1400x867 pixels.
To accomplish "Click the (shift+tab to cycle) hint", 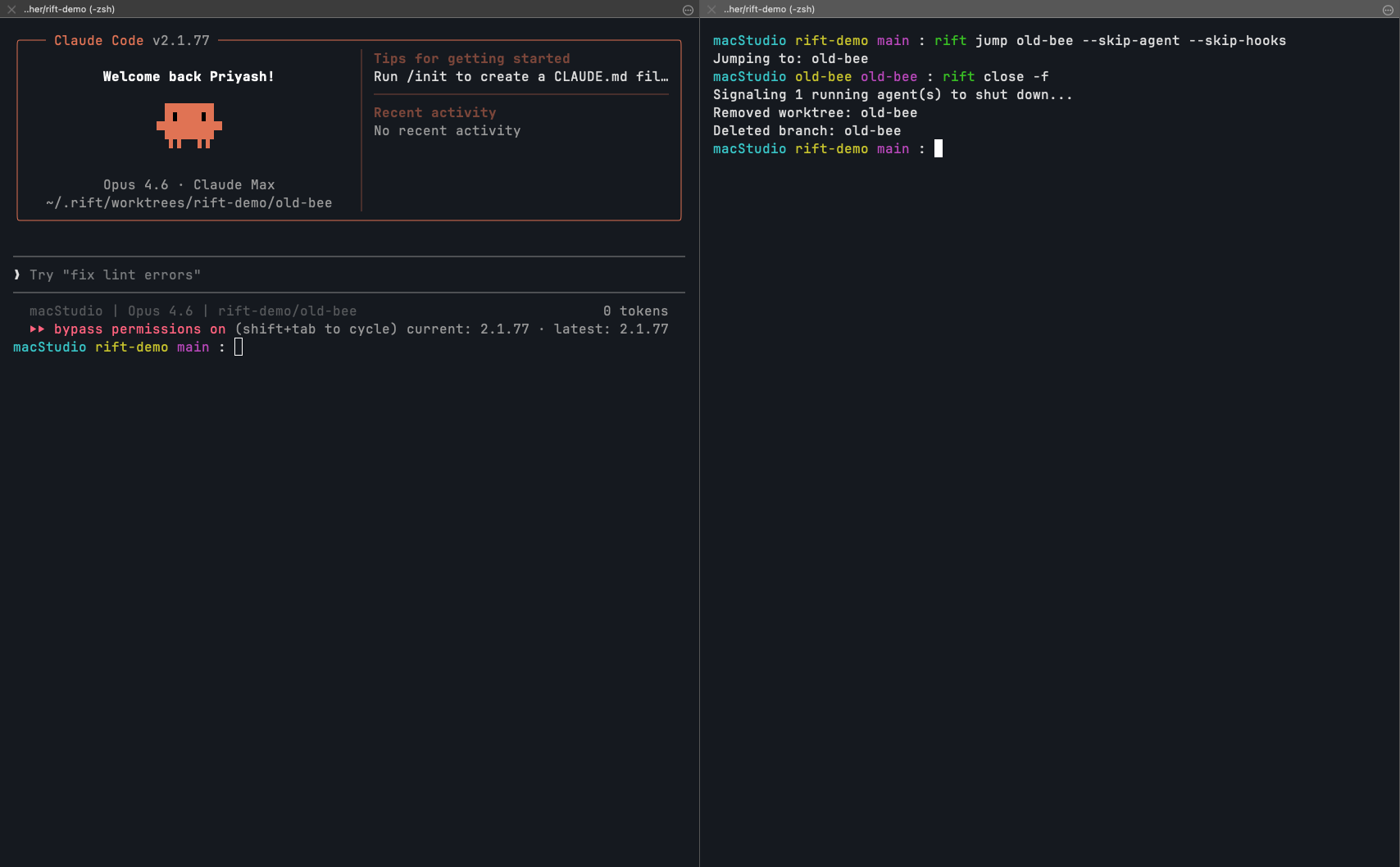I will [316, 329].
